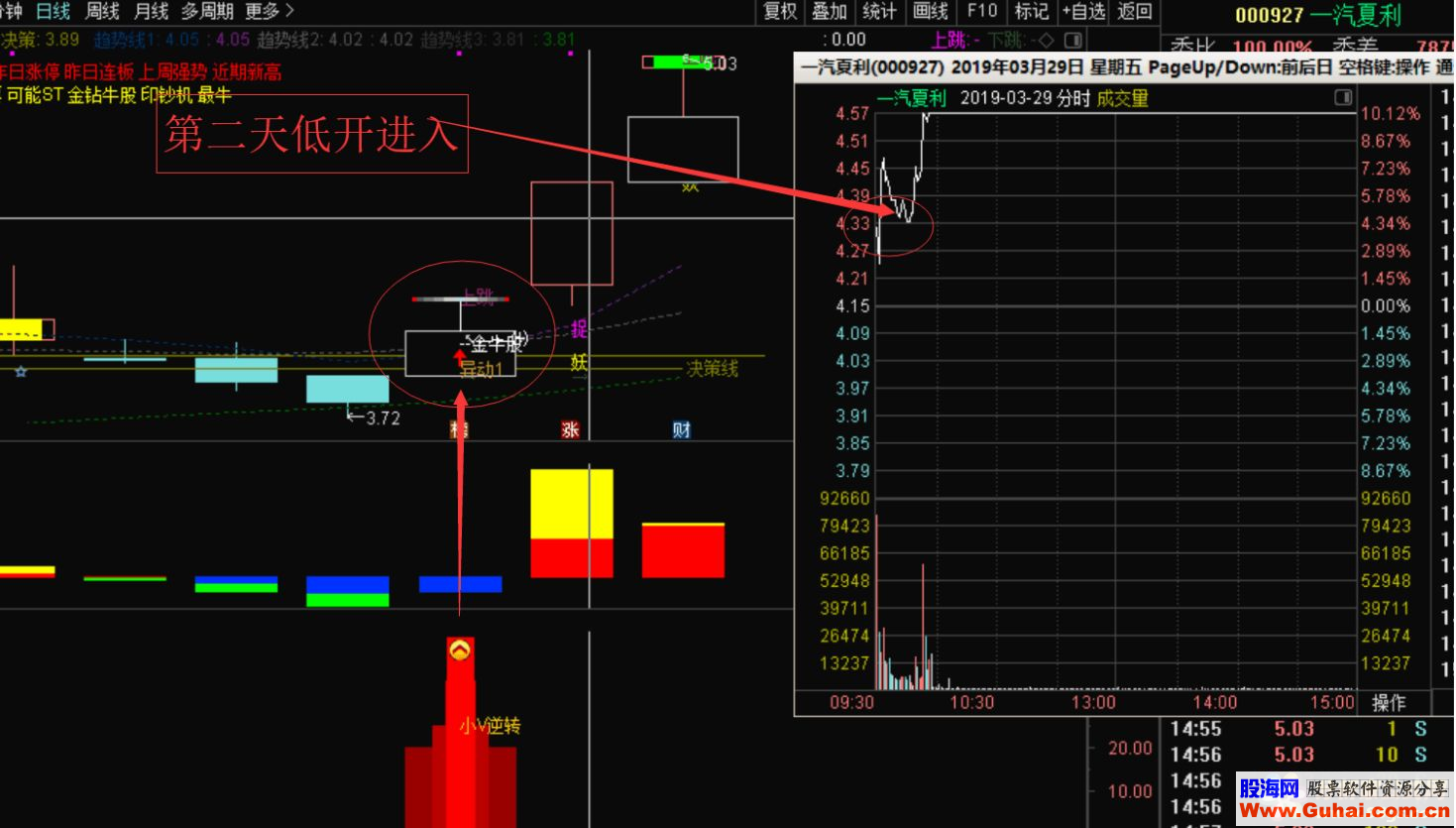The width and height of the screenshot is (1456, 828).
Task: Open the 画线 drawing tools
Action: click(x=931, y=11)
